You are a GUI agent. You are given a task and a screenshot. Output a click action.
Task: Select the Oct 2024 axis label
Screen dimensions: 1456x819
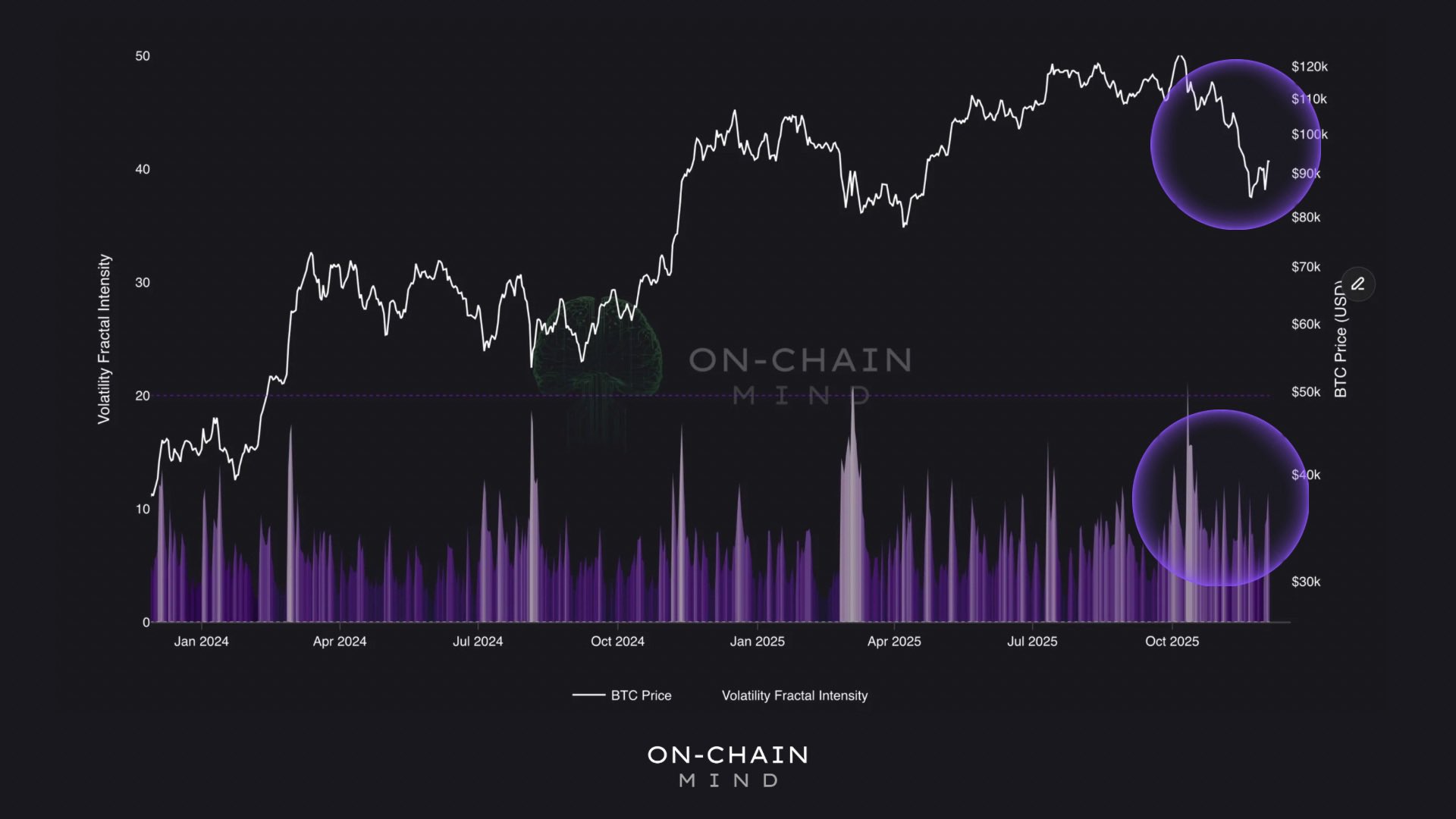click(x=617, y=642)
